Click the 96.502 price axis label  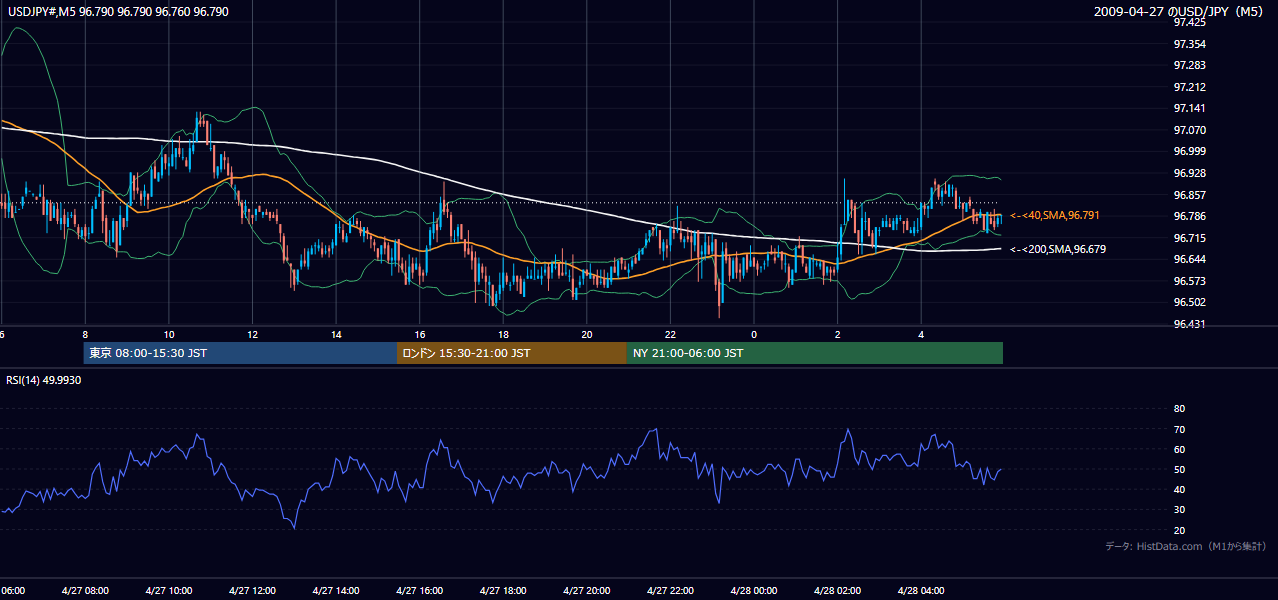point(1191,303)
